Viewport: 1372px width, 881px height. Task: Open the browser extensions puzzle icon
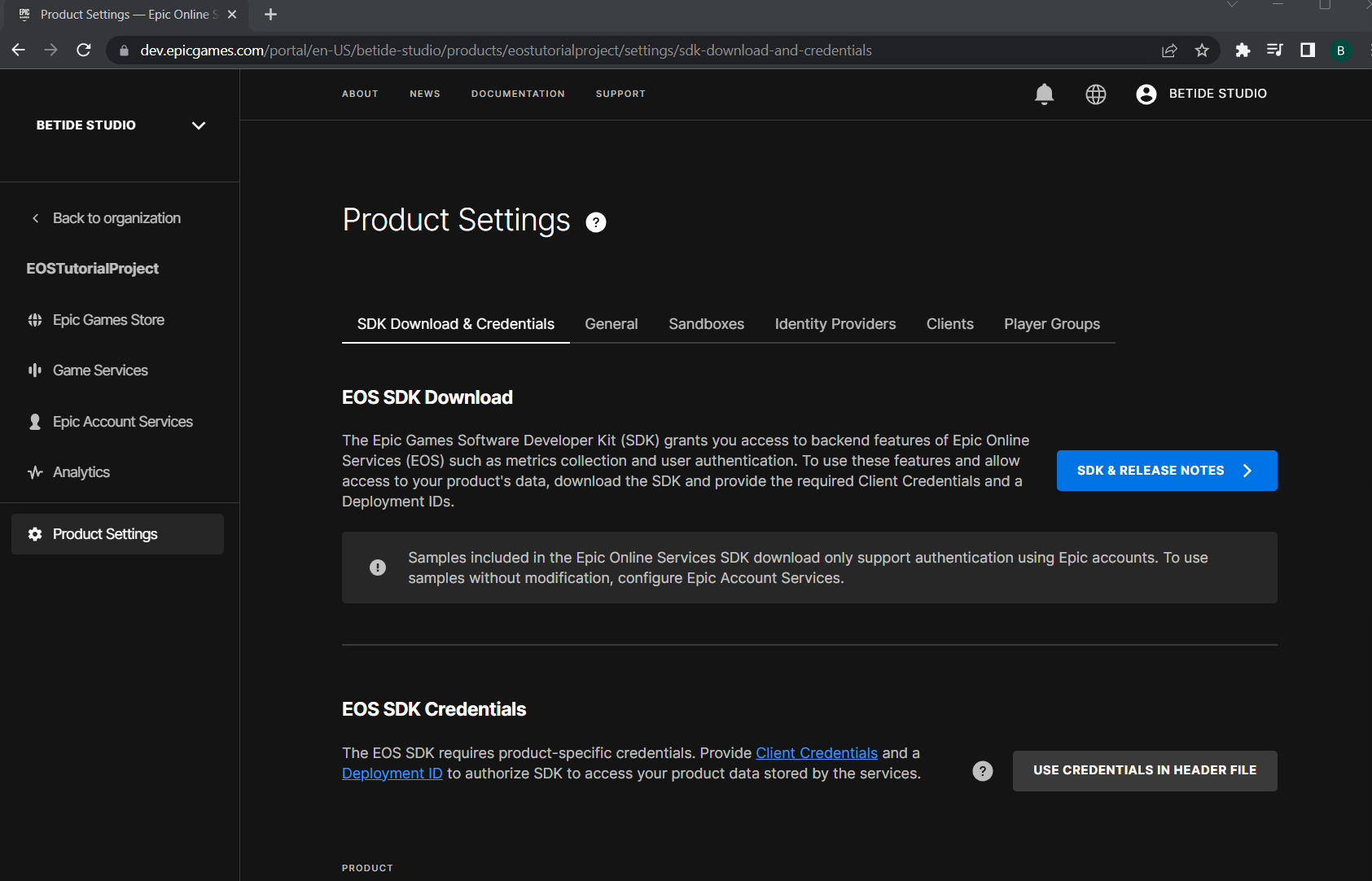1243,50
